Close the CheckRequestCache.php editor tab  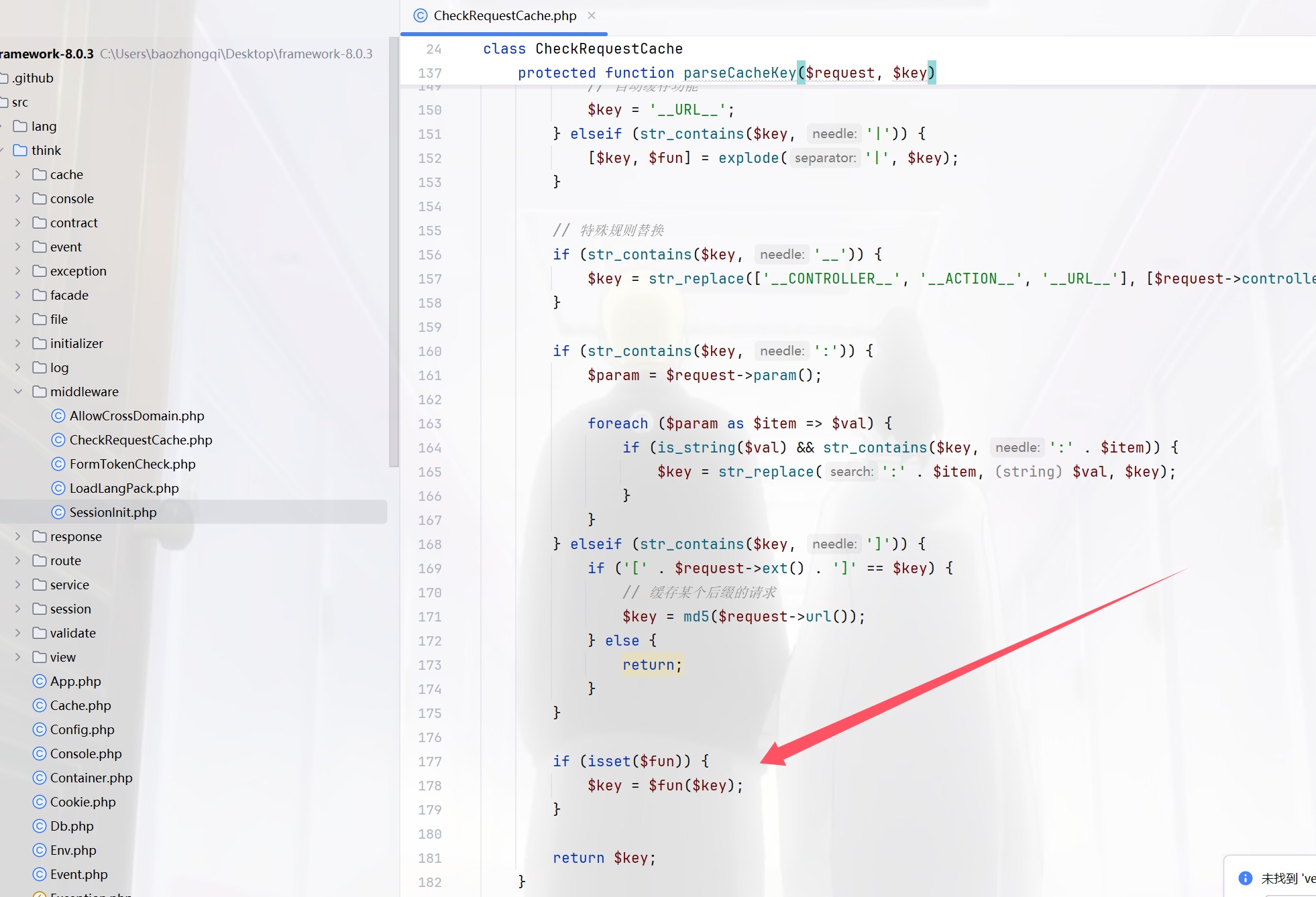591,15
